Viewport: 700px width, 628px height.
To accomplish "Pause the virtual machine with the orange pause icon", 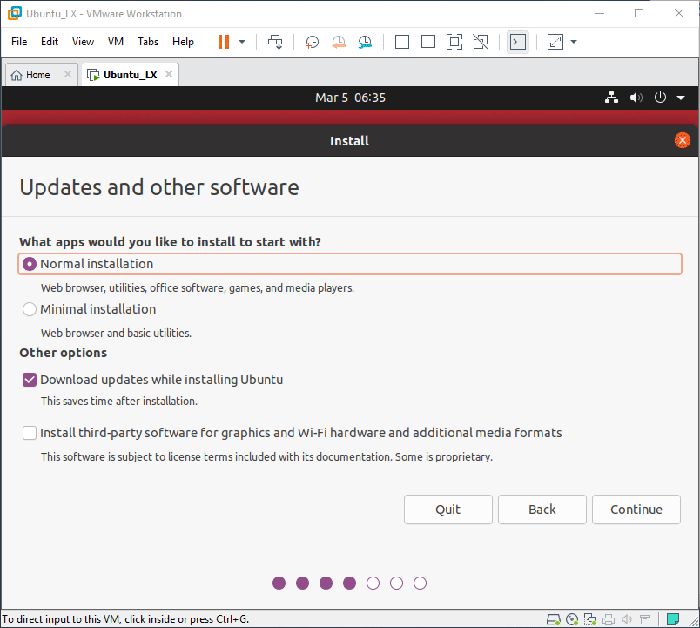I will [x=224, y=42].
